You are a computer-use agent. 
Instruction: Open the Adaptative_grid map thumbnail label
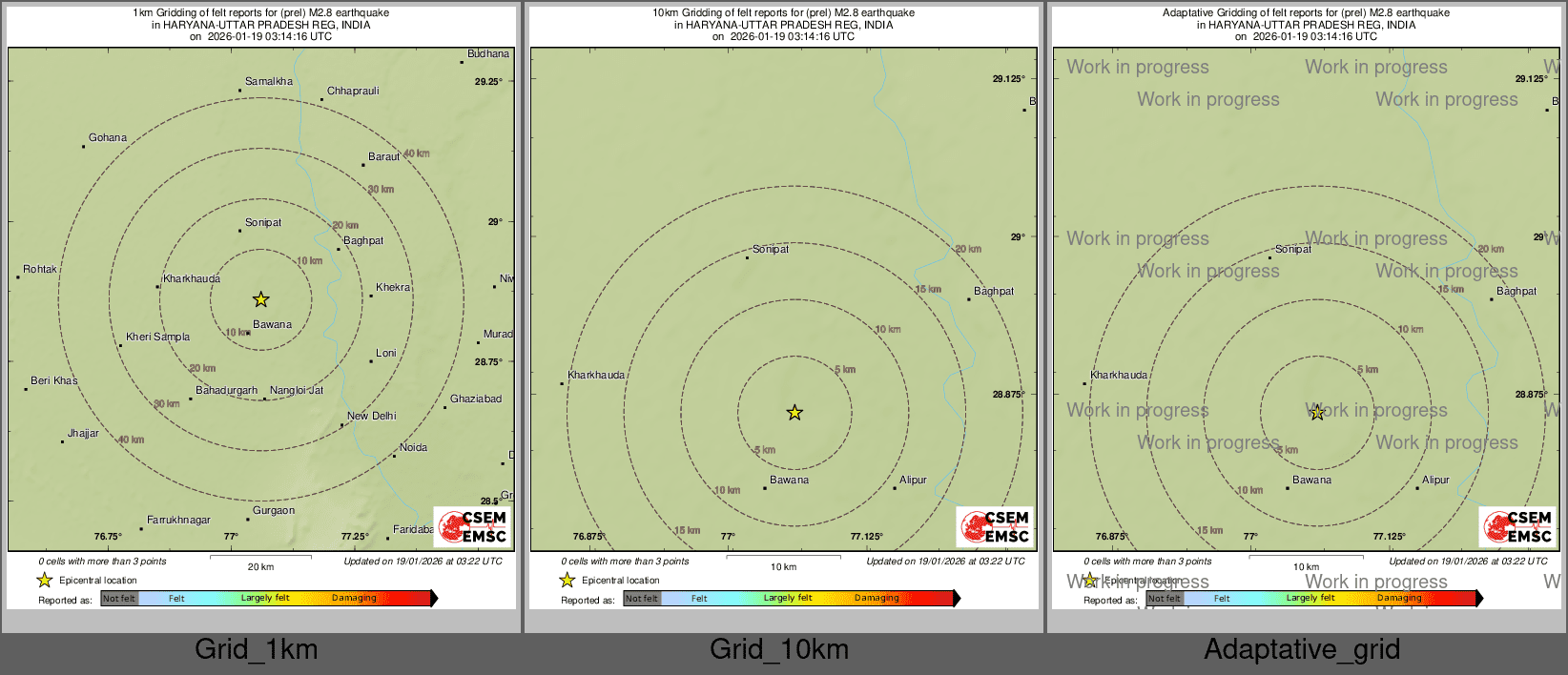1302,649
